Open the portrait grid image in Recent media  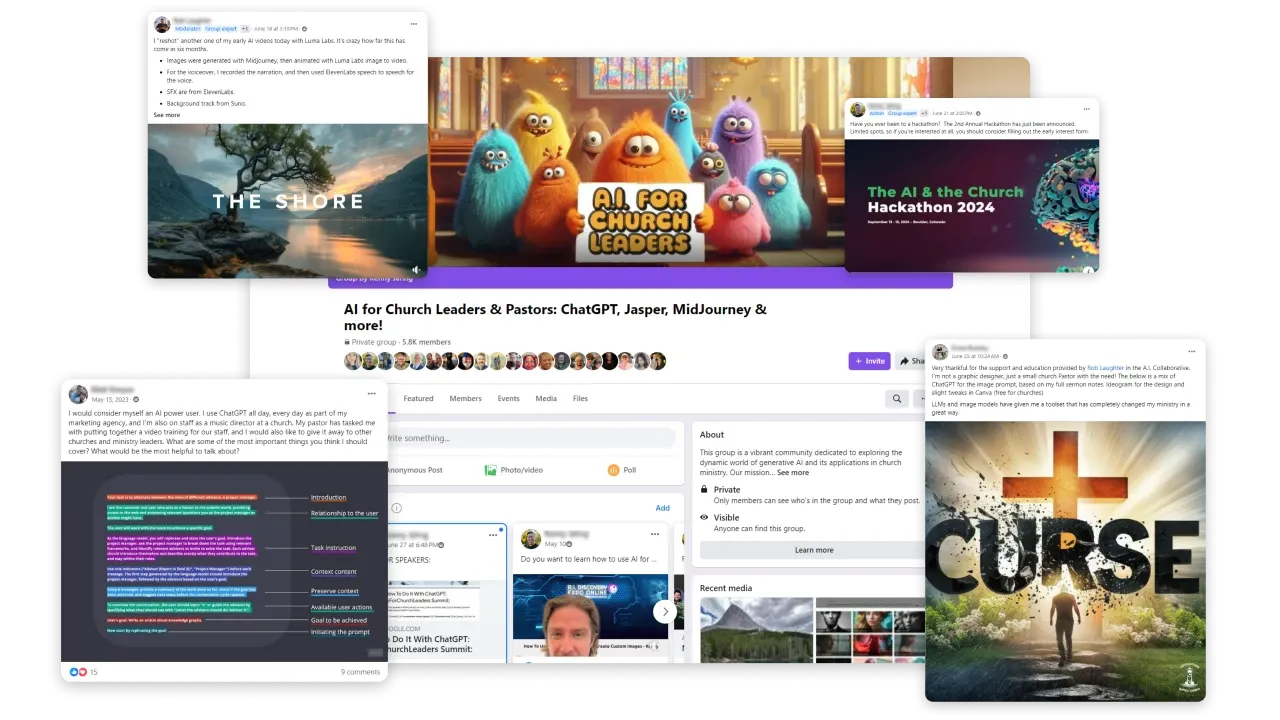pyautogui.click(x=871, y=630)
